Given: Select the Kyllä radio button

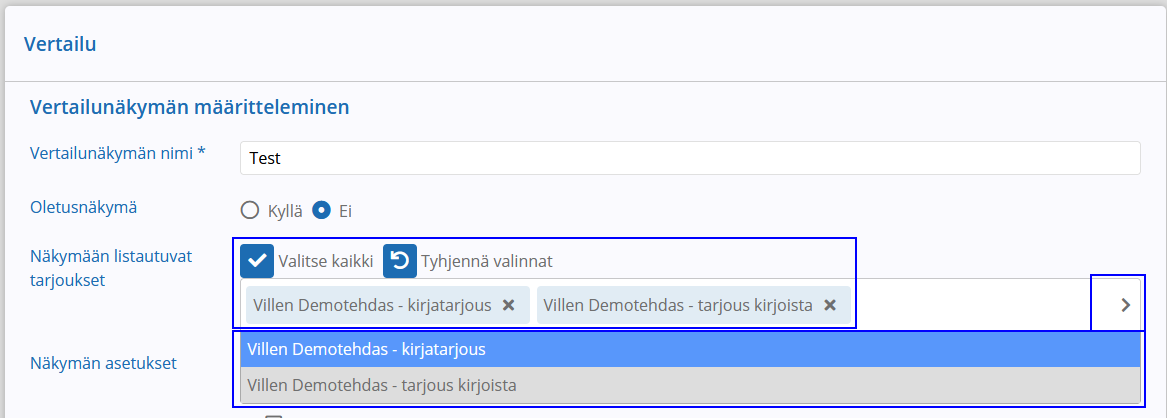Looking at the screenshot, I should click(250, 210).
